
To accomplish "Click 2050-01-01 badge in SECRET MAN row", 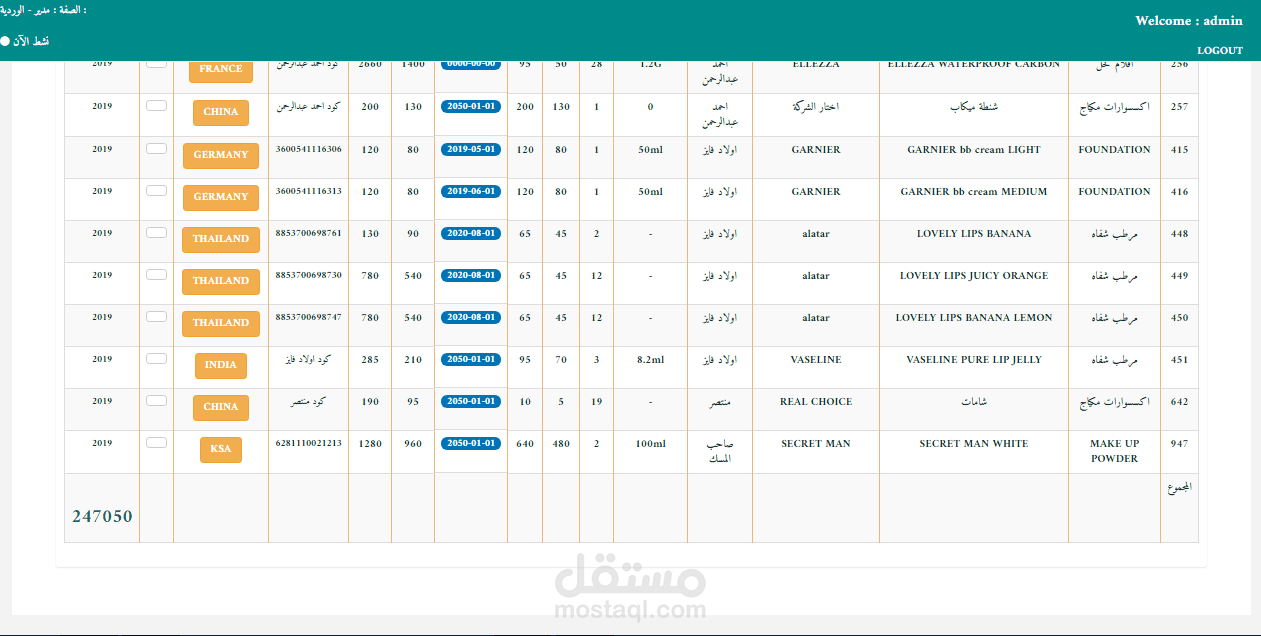I will 471,443.
